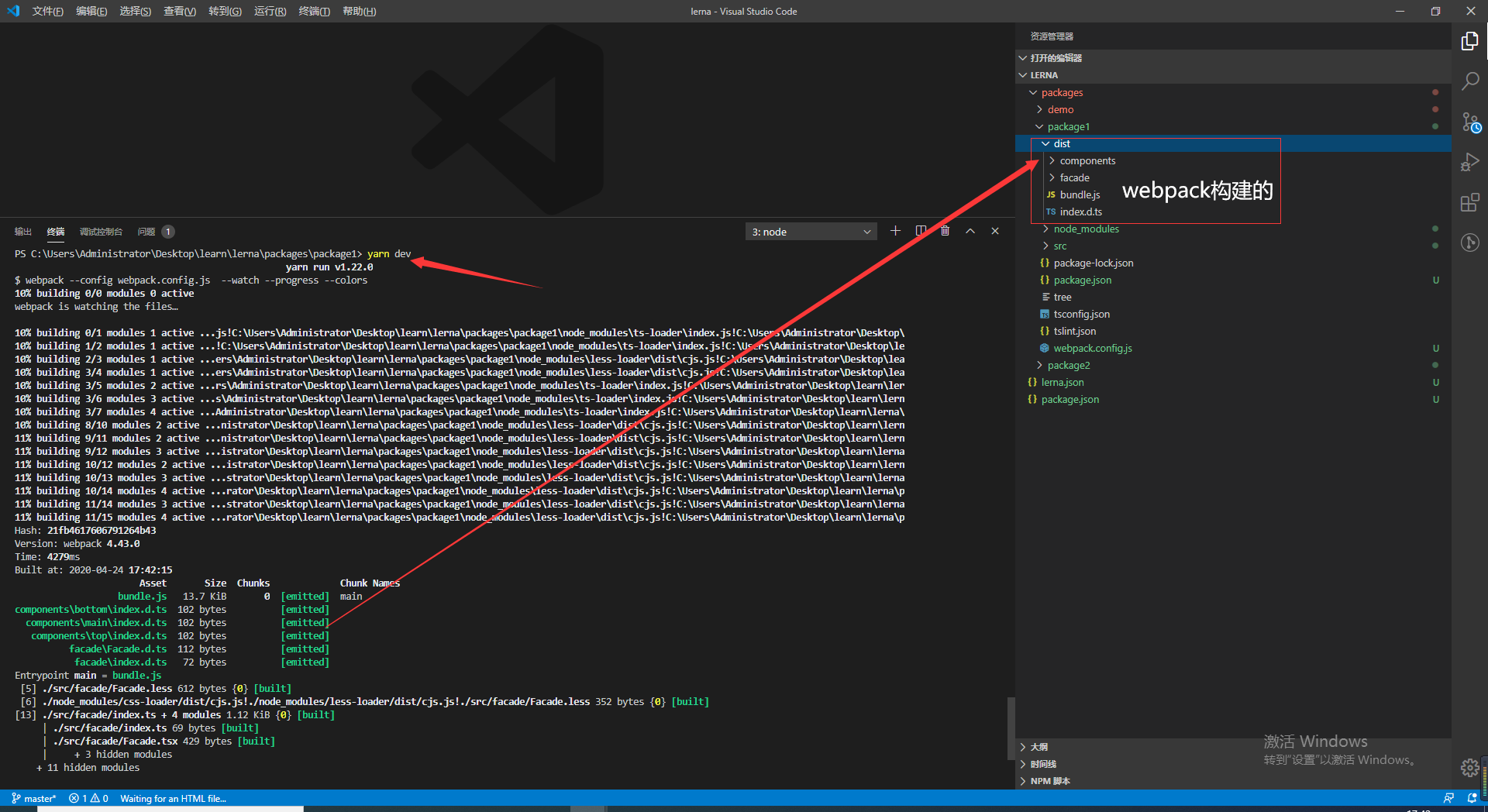Open the tree file in package1

1062,297
